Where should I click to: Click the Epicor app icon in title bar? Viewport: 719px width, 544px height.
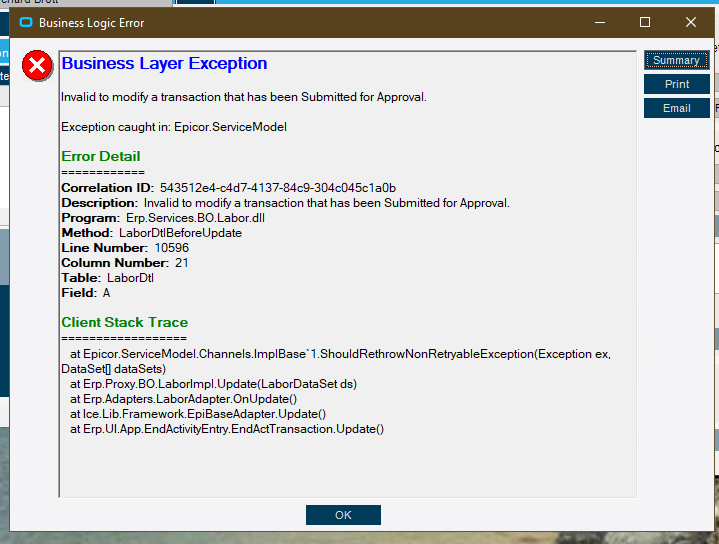[x=26, y=22]
